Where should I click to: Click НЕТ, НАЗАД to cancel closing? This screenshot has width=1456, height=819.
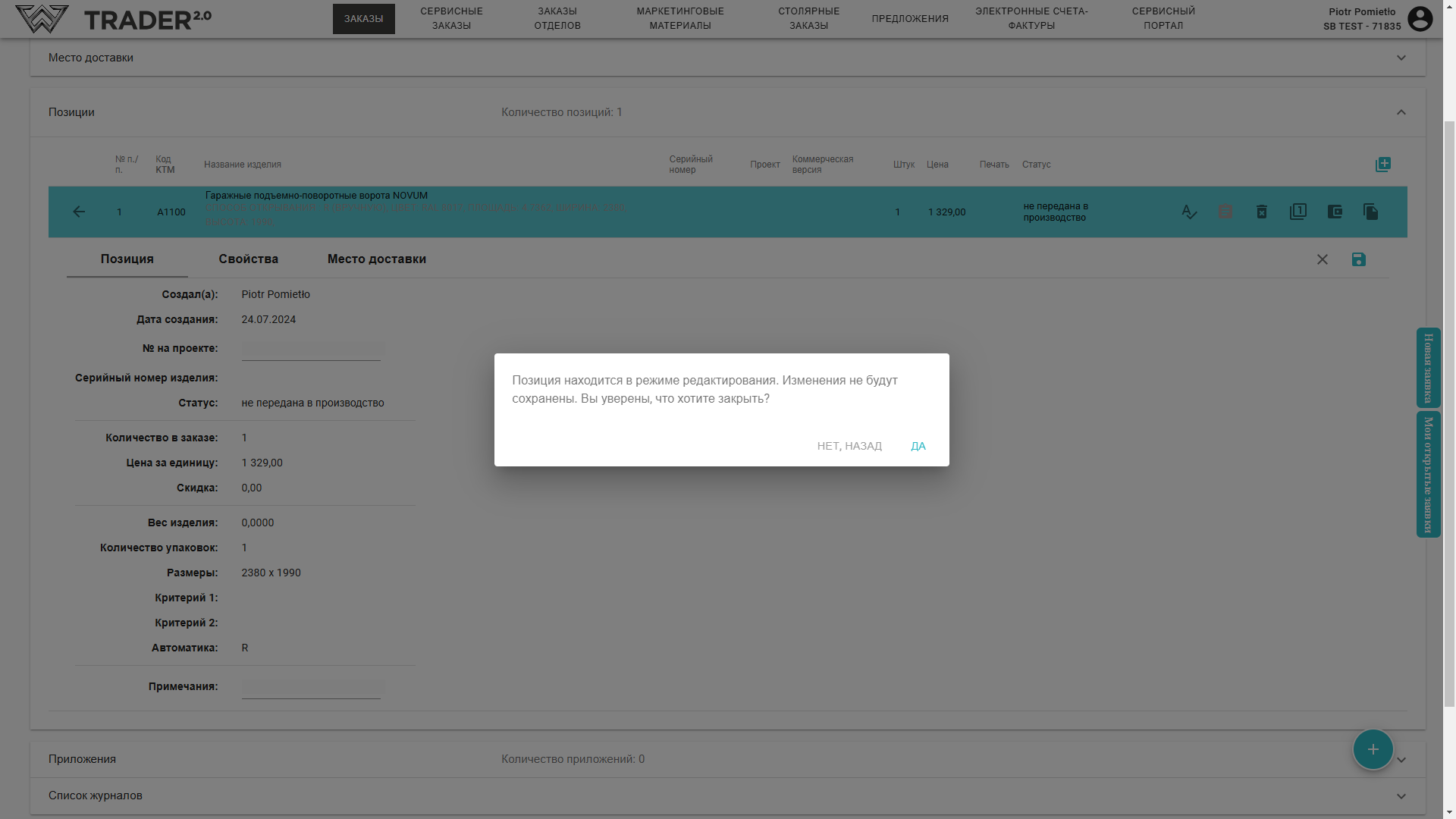pos(849,446)
